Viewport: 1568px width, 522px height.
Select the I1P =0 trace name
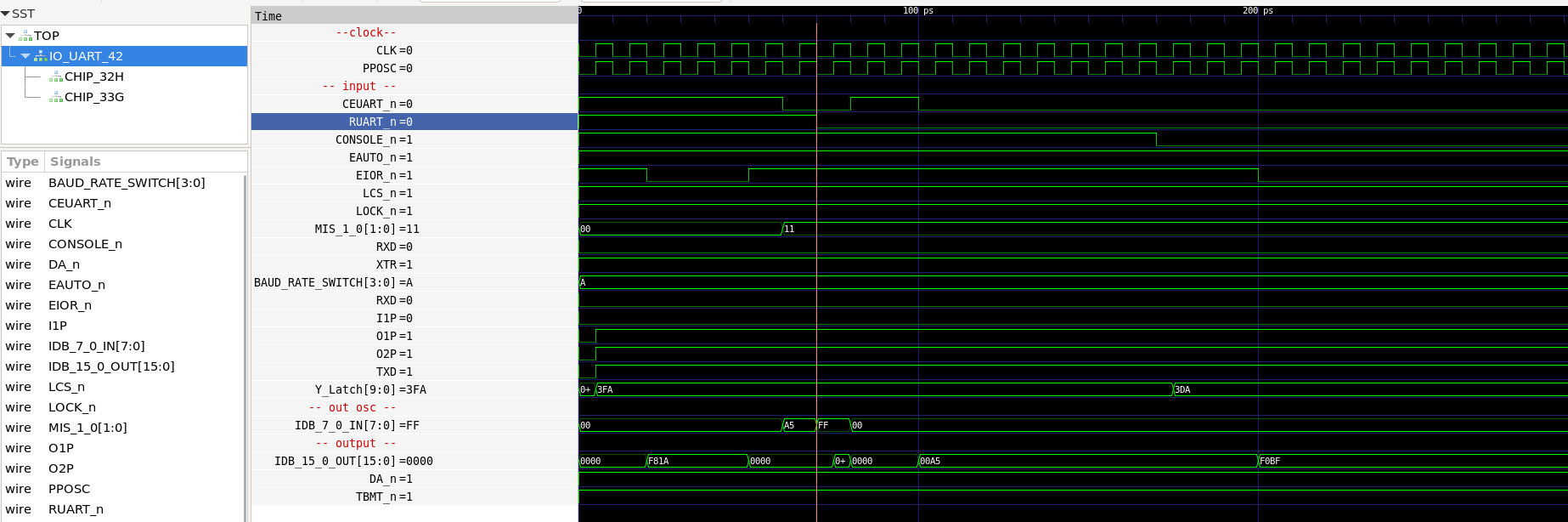[394, 318]
